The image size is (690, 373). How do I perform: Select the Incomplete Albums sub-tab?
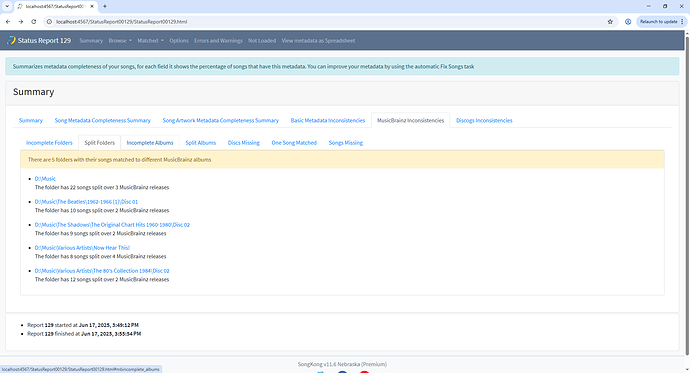[x=150, y=143]
